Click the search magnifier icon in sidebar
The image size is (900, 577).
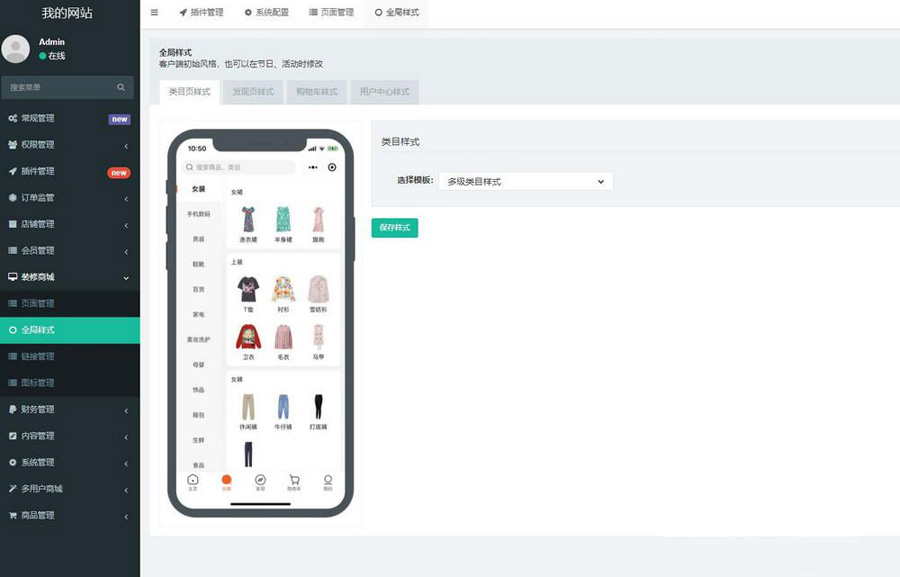point(121,87)
